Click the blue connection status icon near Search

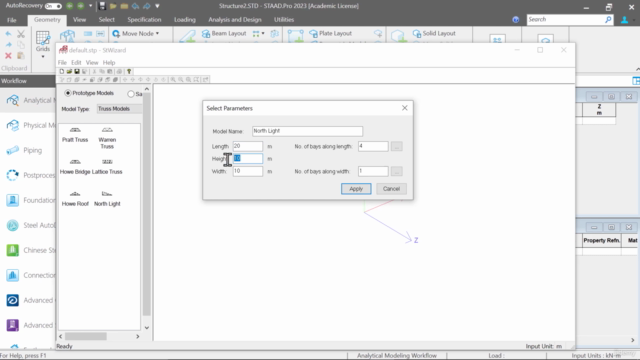516,20
